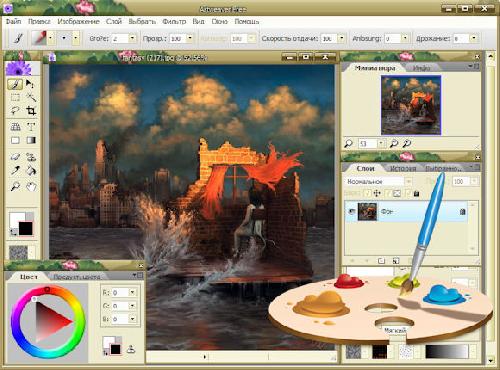Open the Дрожание jitter dropdown

pyautogui.click(x=474, y=38)
